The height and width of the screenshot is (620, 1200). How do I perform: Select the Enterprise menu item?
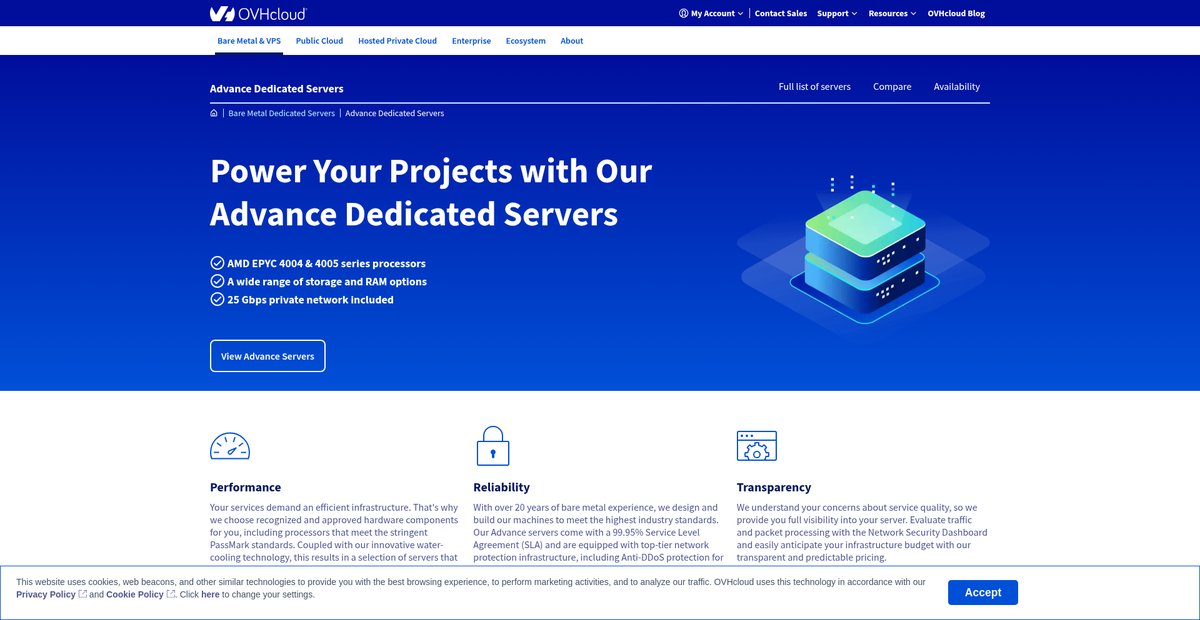471,41
